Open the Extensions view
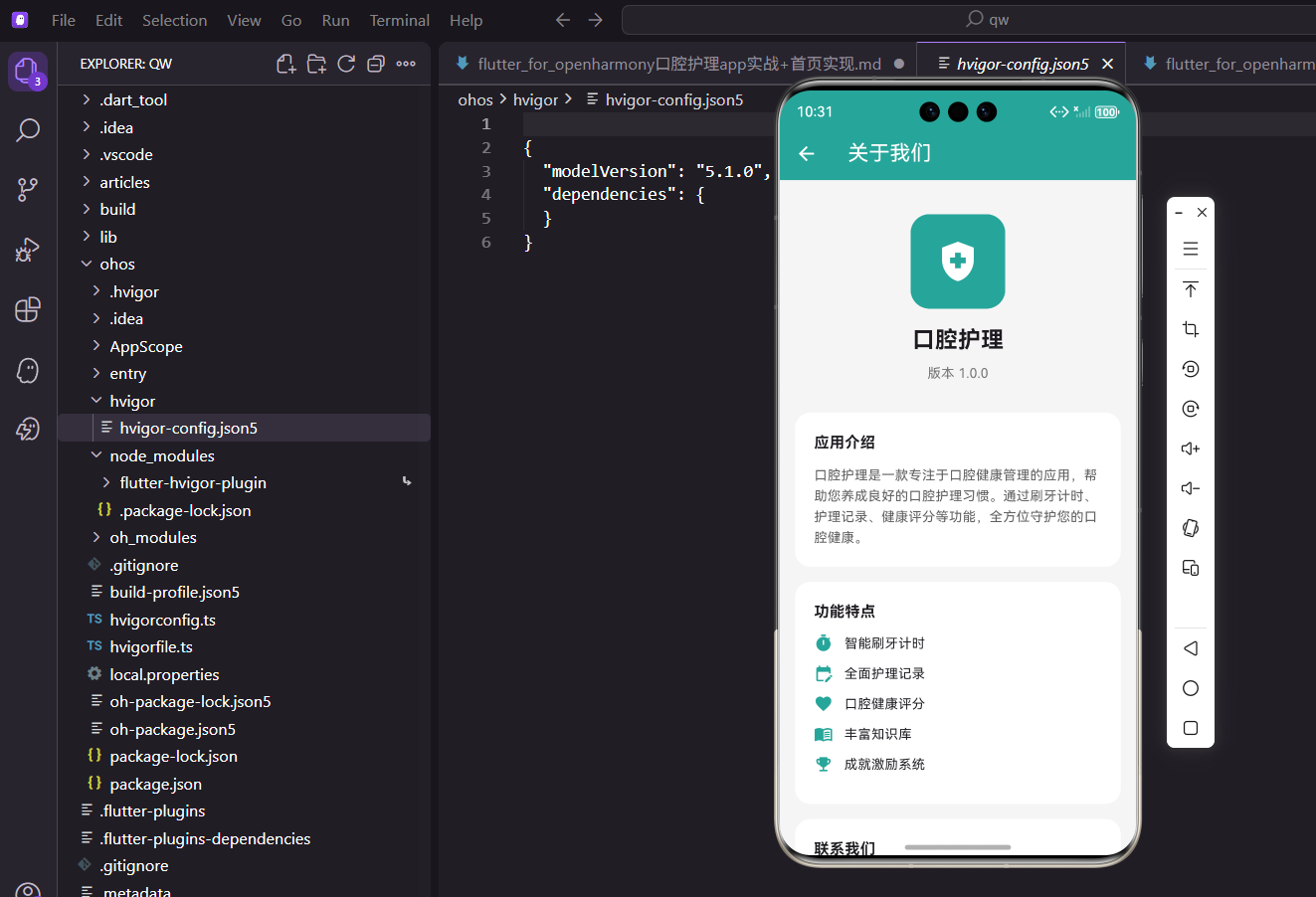 pyautogui.click(x=27, y=309)
